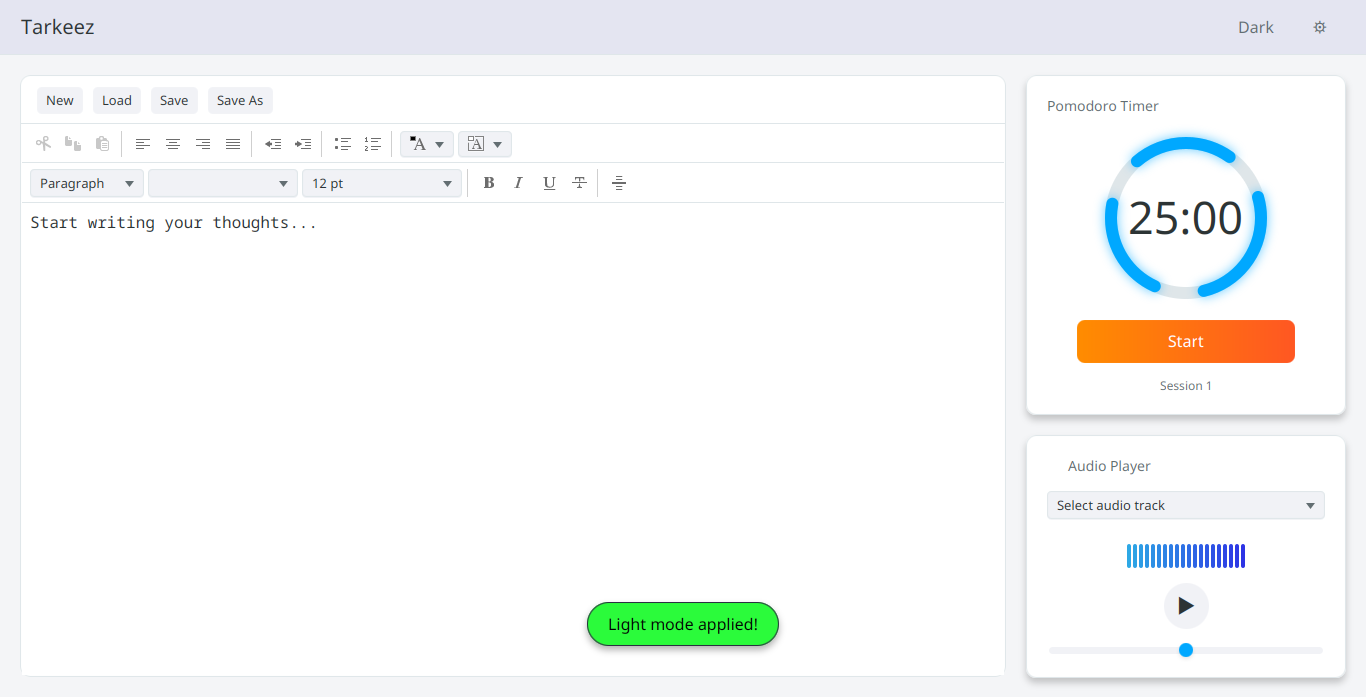The height and width of the screenshot is (697, 1366).
Task: Toggle underline formatting
Action: coord(549,183)
